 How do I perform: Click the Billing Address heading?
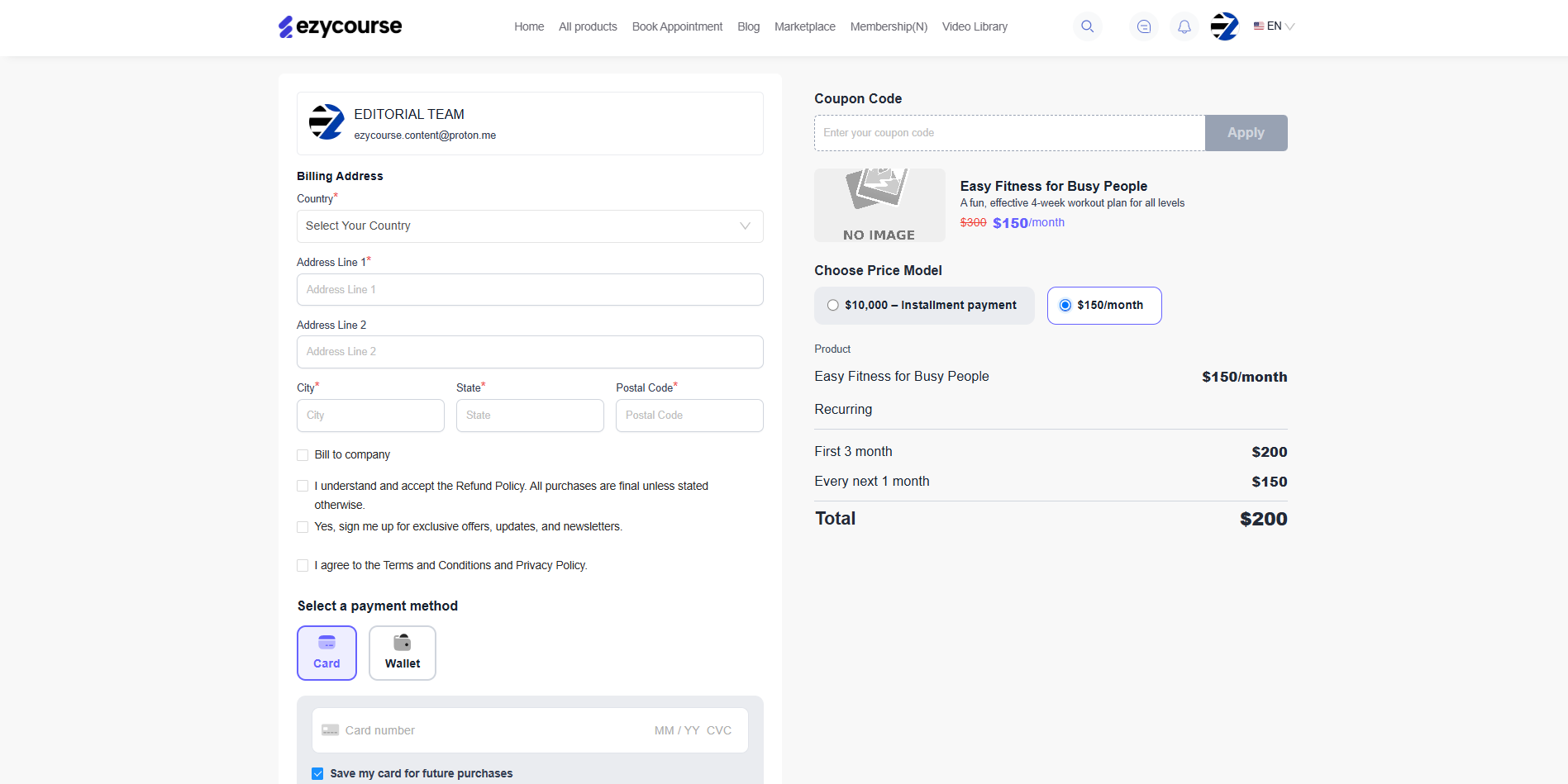tap(340, 176)
